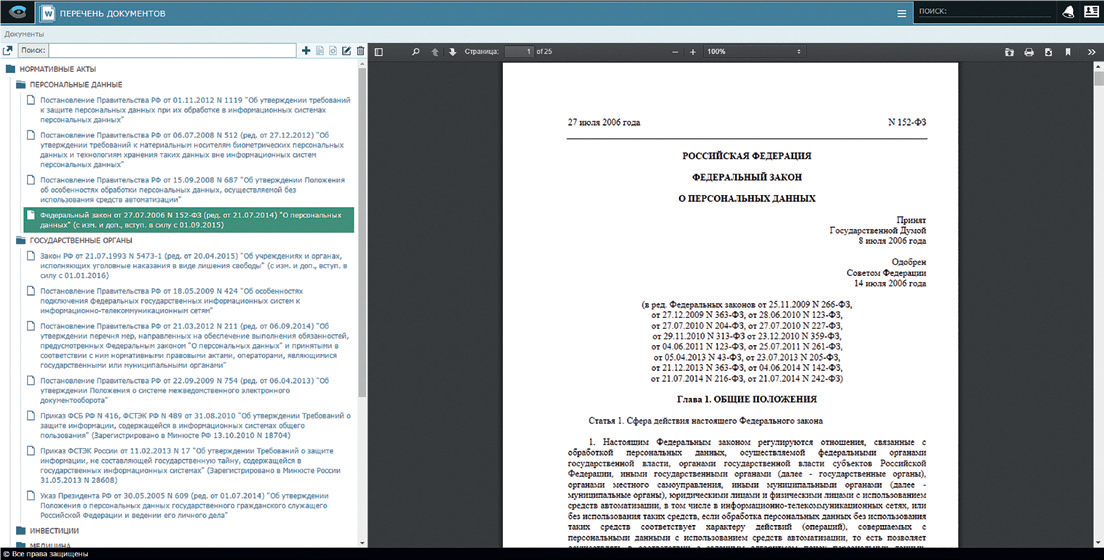Click PDF viewer scrollbar up arrow
Image resolution: width=1104 pixels, height=560 pixels.
tap(1099, 65)
